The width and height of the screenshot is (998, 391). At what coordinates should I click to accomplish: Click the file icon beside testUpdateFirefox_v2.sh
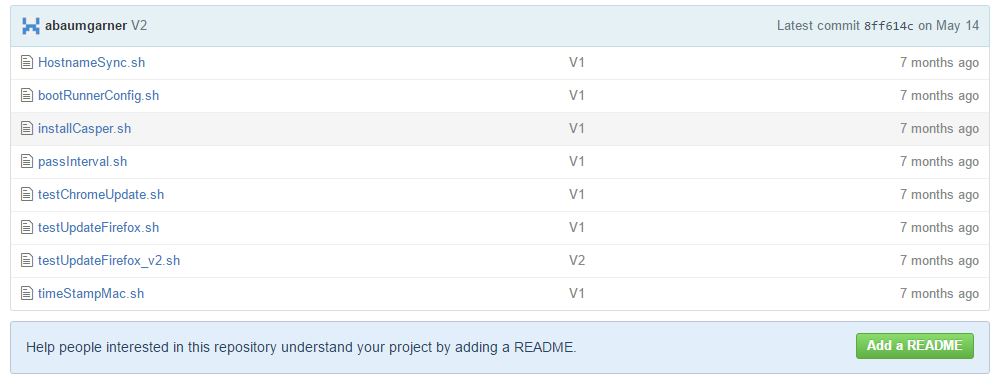[27, 260]
